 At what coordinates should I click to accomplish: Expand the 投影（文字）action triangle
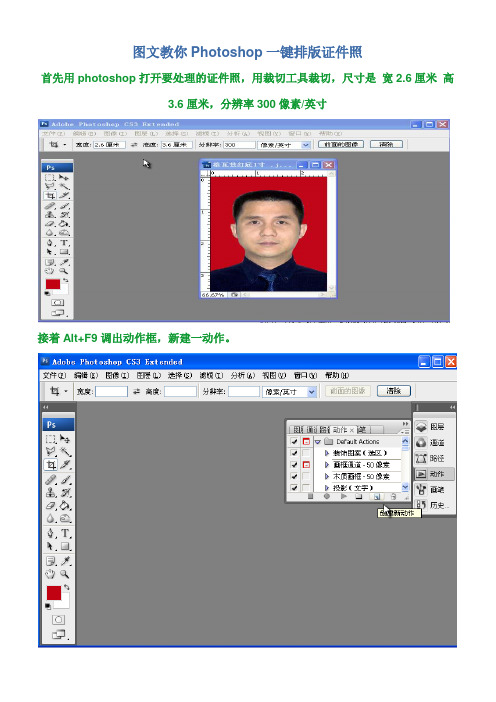pyautogui.click(x=327, y=488)
